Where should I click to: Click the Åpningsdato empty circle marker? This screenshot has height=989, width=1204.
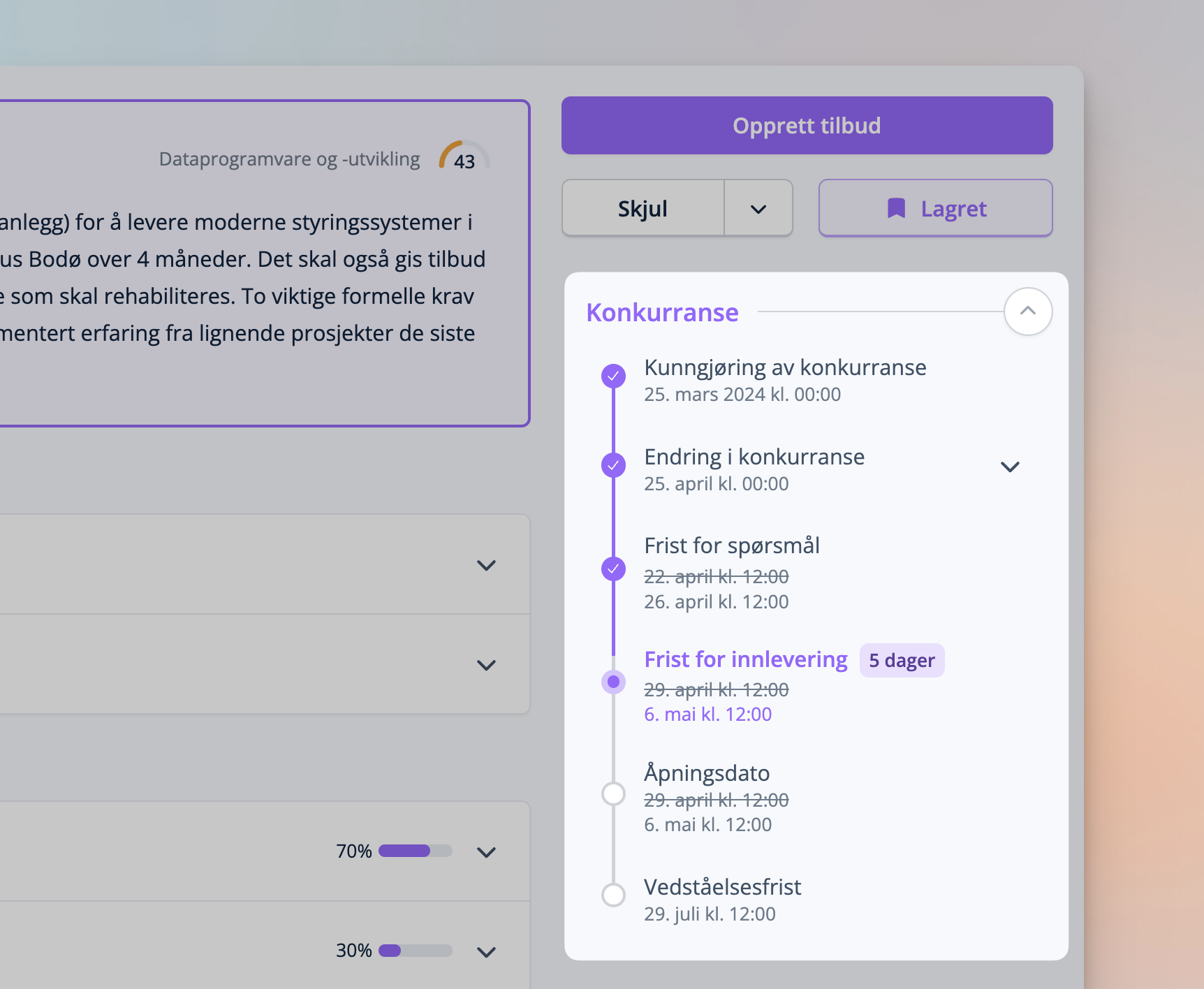[x=613, y=794]
